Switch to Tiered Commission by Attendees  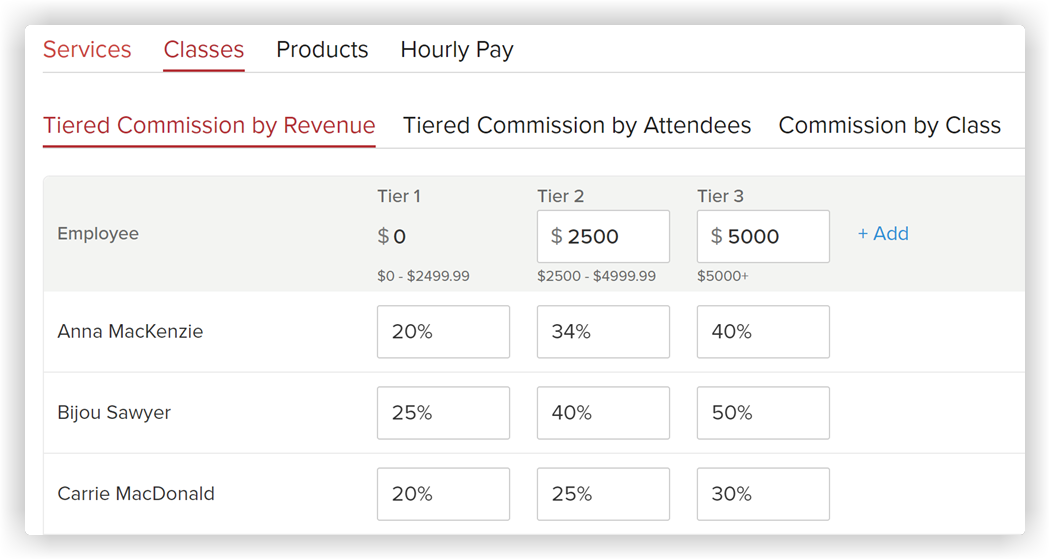tap(577, 125)
